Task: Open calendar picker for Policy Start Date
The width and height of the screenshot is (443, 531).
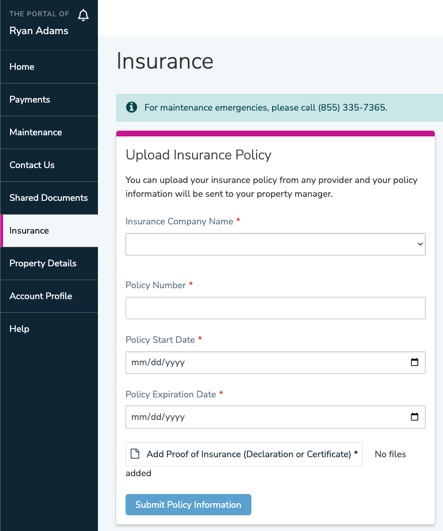Action: tap(415, 362)
